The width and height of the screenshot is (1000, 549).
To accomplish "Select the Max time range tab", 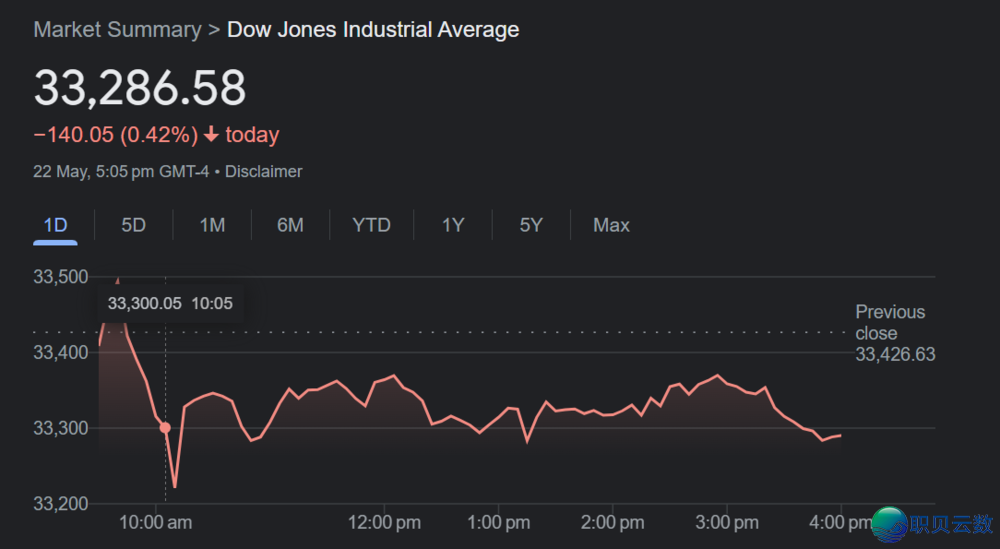I will pos(611,225).
